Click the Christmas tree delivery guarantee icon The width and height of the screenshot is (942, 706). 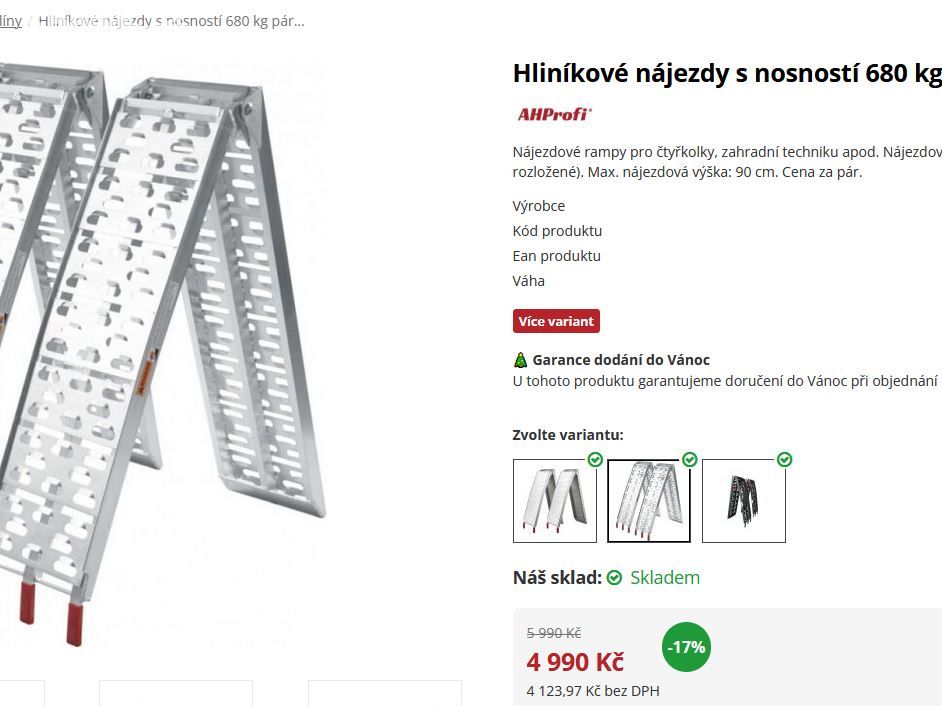(520, 360)
